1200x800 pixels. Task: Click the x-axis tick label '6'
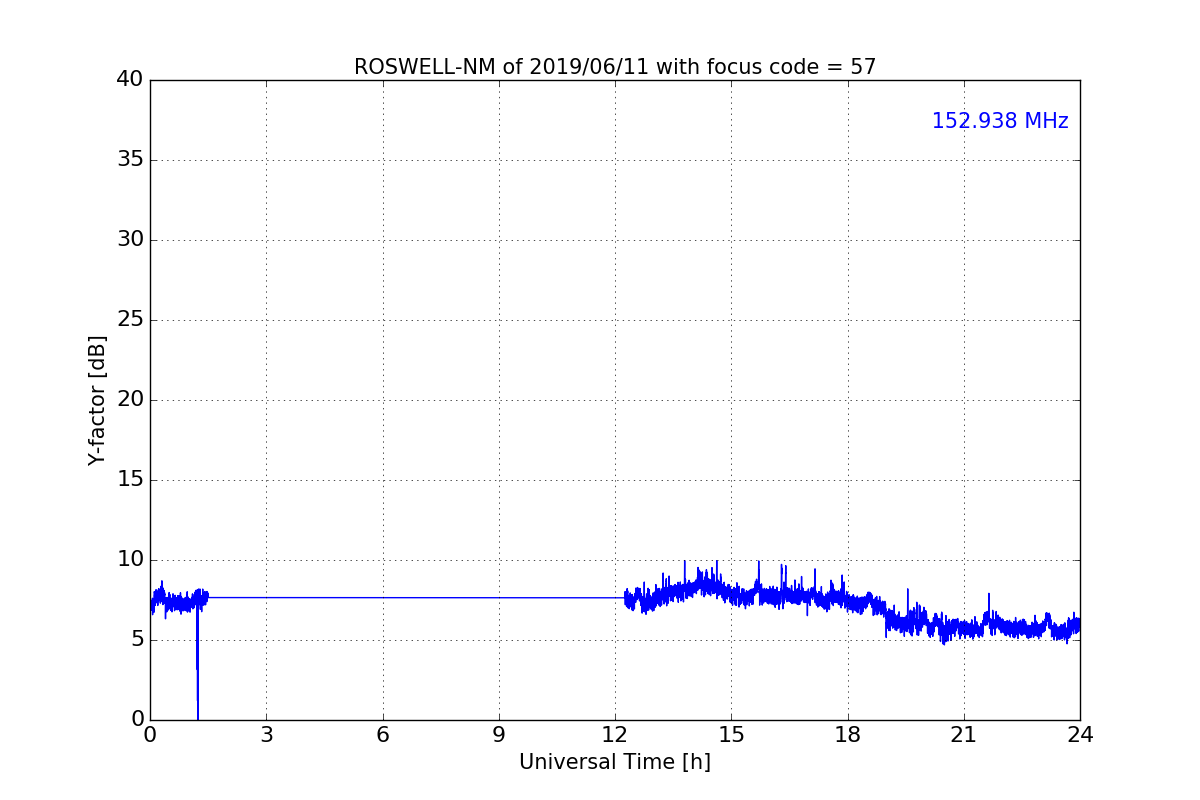click(383, 735)
